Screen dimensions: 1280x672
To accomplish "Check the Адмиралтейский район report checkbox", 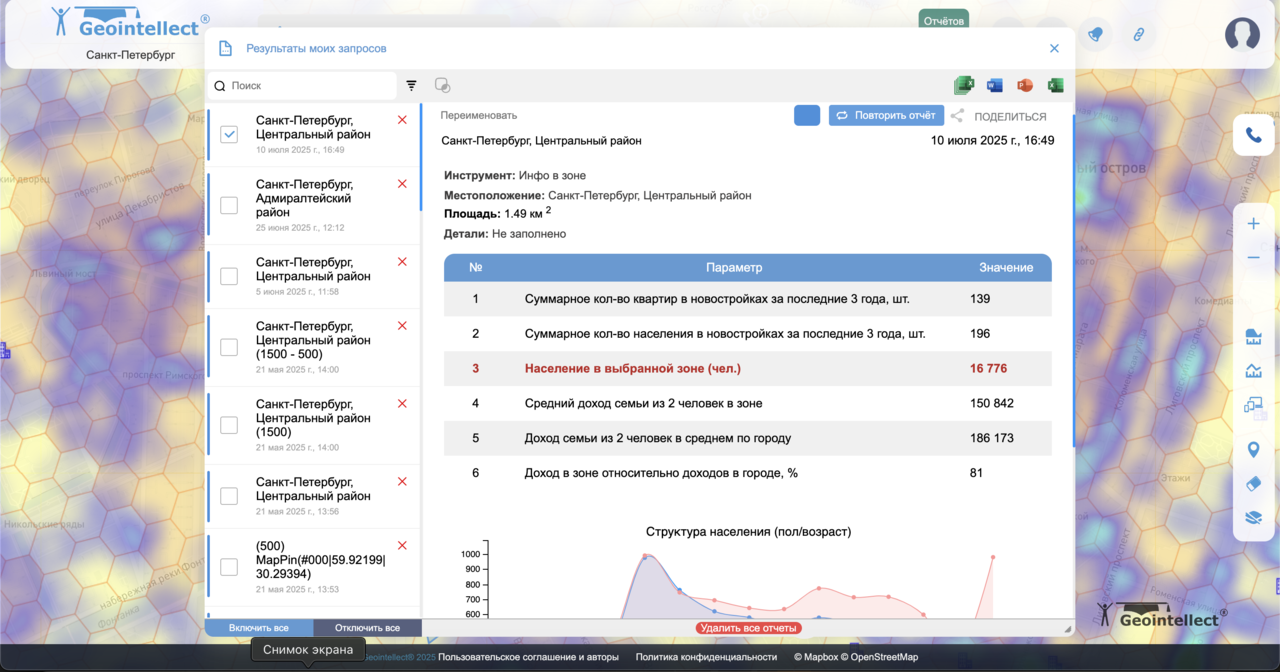I will [229, 205].
